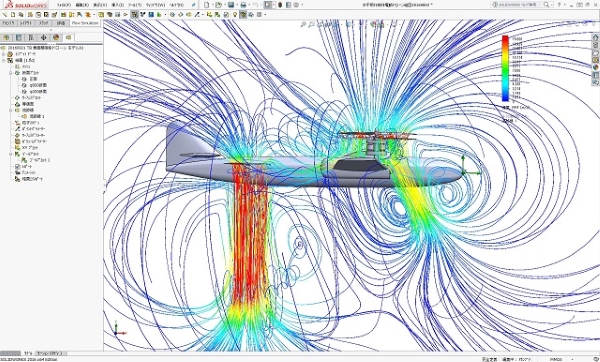Open the DisplayManager color sphere panel tab

coord(56,38)
